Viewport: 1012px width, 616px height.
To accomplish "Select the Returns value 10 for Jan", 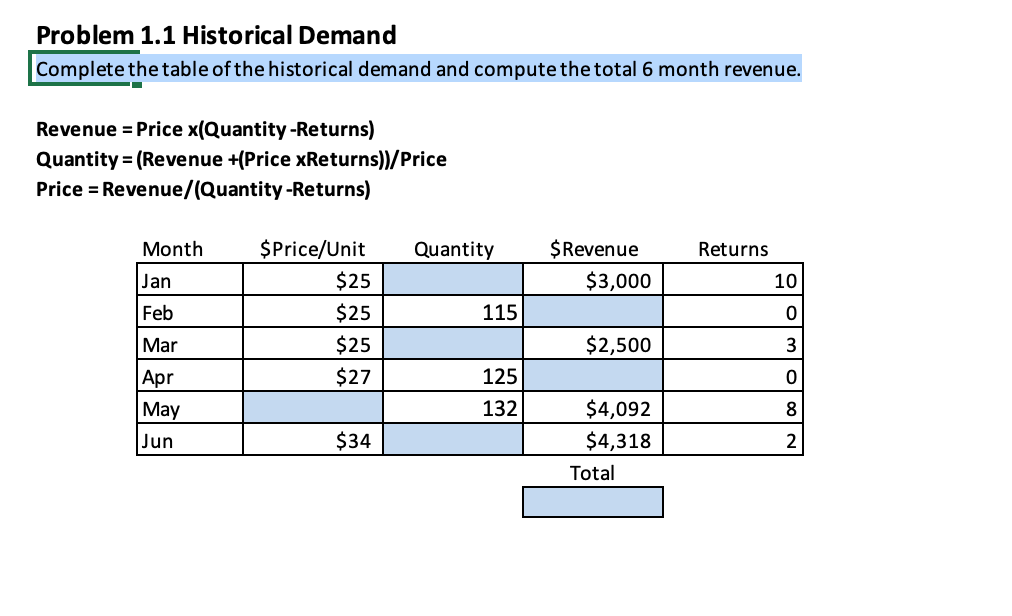I will [x=733, y=280].
